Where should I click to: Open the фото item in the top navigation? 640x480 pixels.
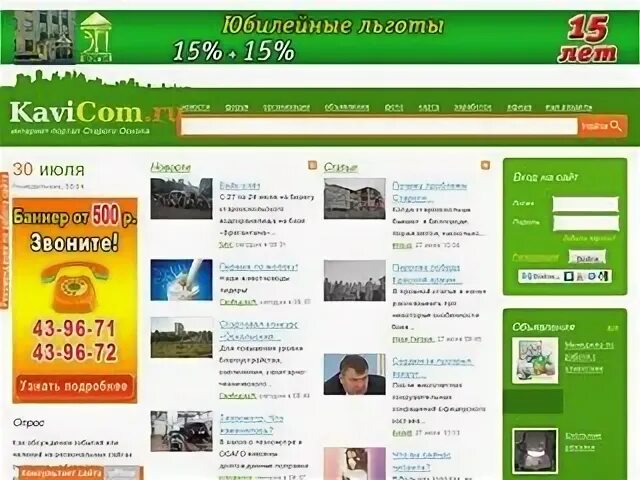point(394,107)
